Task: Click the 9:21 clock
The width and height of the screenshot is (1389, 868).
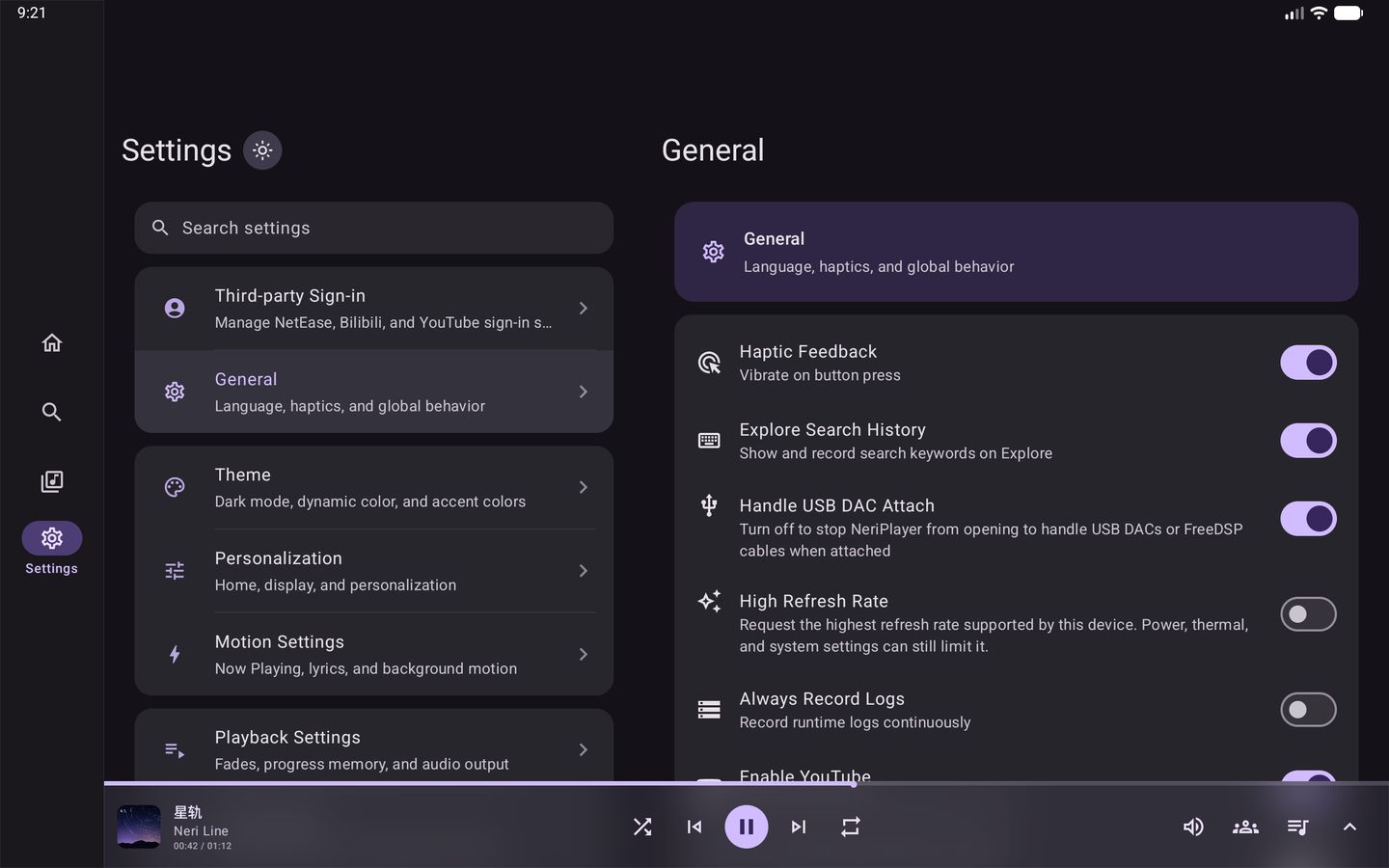Action: click(x=32, y=13)
